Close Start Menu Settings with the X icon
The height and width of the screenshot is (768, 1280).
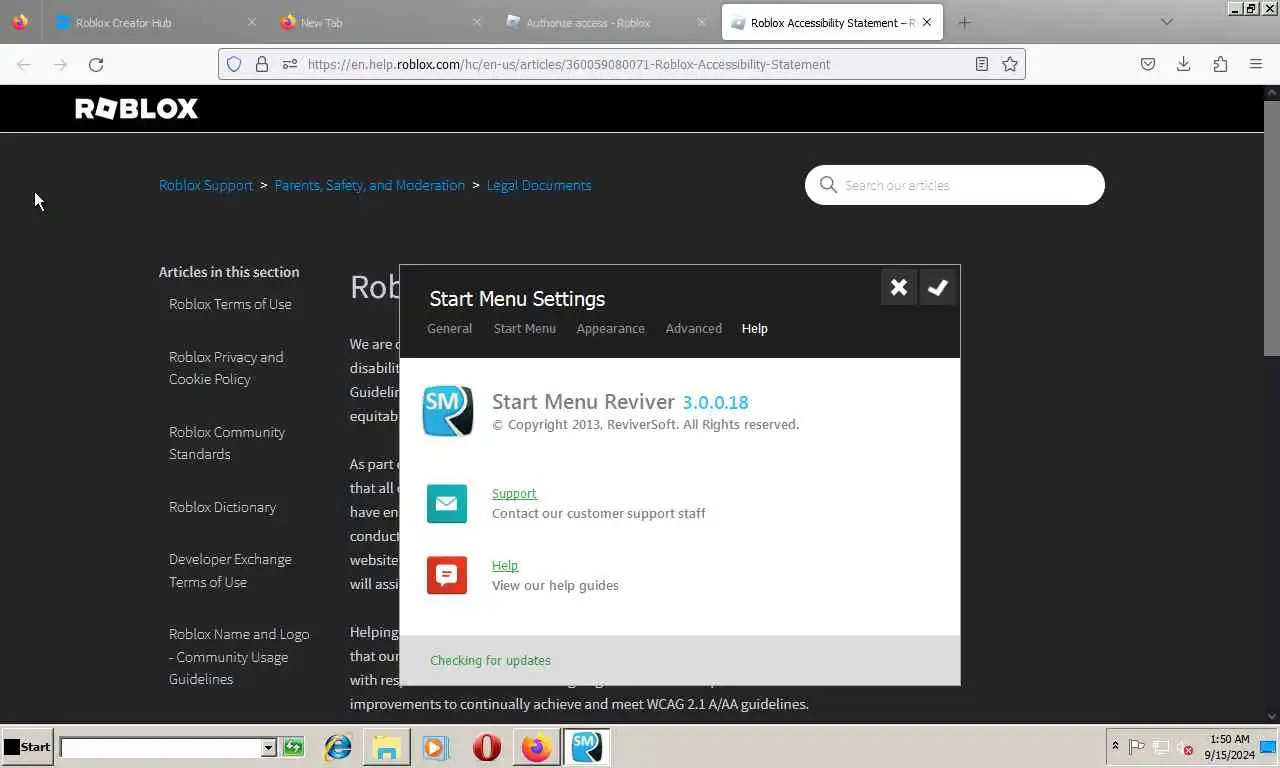tap(898, 288)
